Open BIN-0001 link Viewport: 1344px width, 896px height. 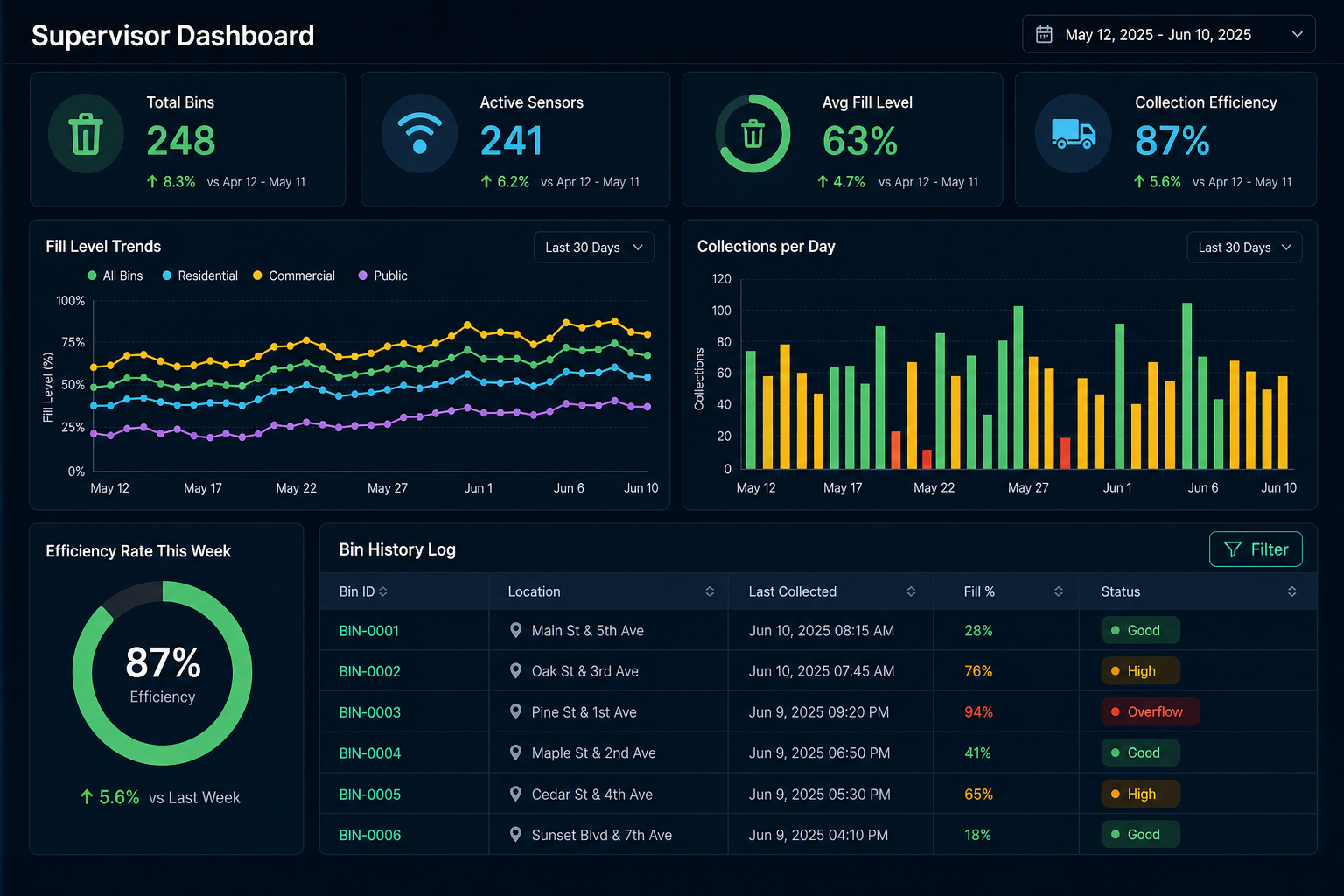(369, 630)
